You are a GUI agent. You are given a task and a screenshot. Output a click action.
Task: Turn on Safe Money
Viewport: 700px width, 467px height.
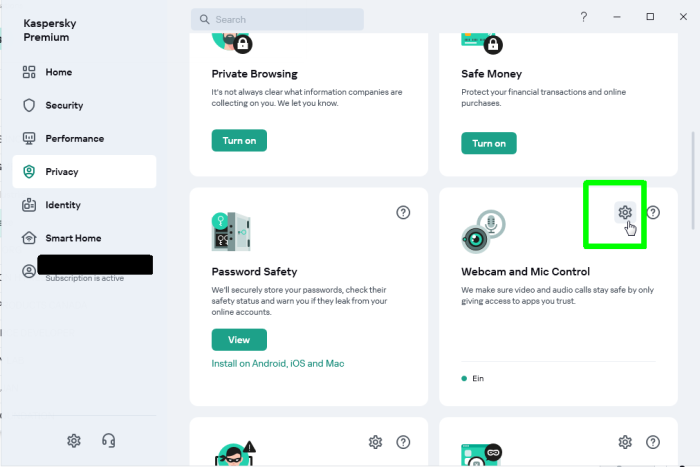click(x=488, y=143)
